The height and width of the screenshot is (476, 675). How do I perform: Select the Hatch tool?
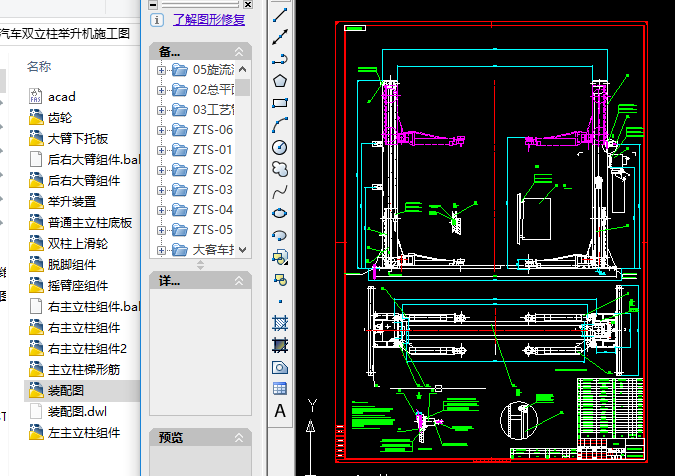(280, 323)
